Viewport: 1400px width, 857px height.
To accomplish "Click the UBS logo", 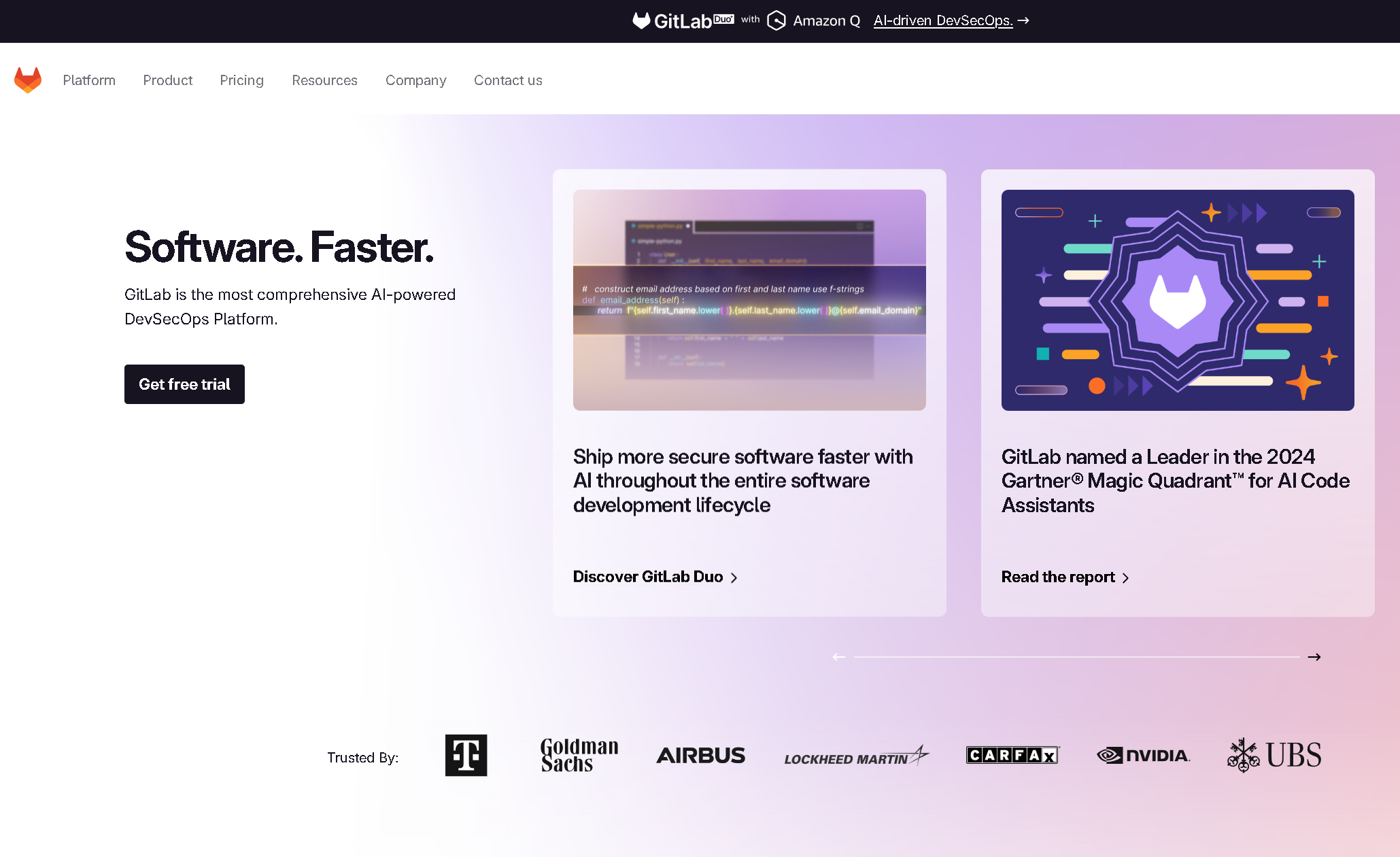I will click(1274, 755).
